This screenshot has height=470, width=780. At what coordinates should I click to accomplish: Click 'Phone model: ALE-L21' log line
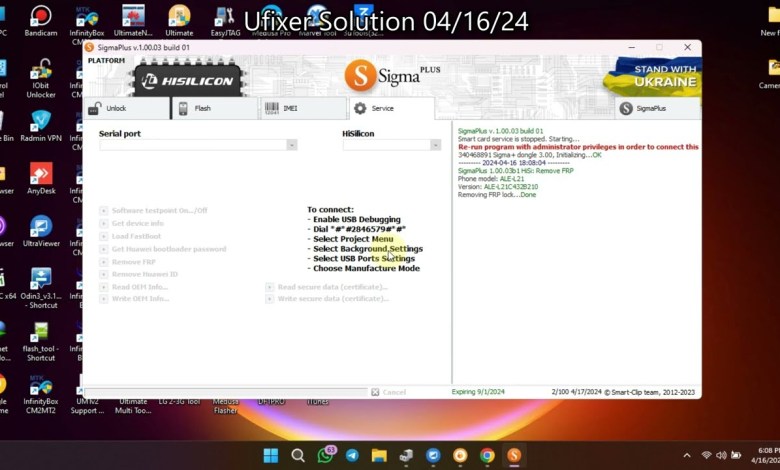point(491,179)
